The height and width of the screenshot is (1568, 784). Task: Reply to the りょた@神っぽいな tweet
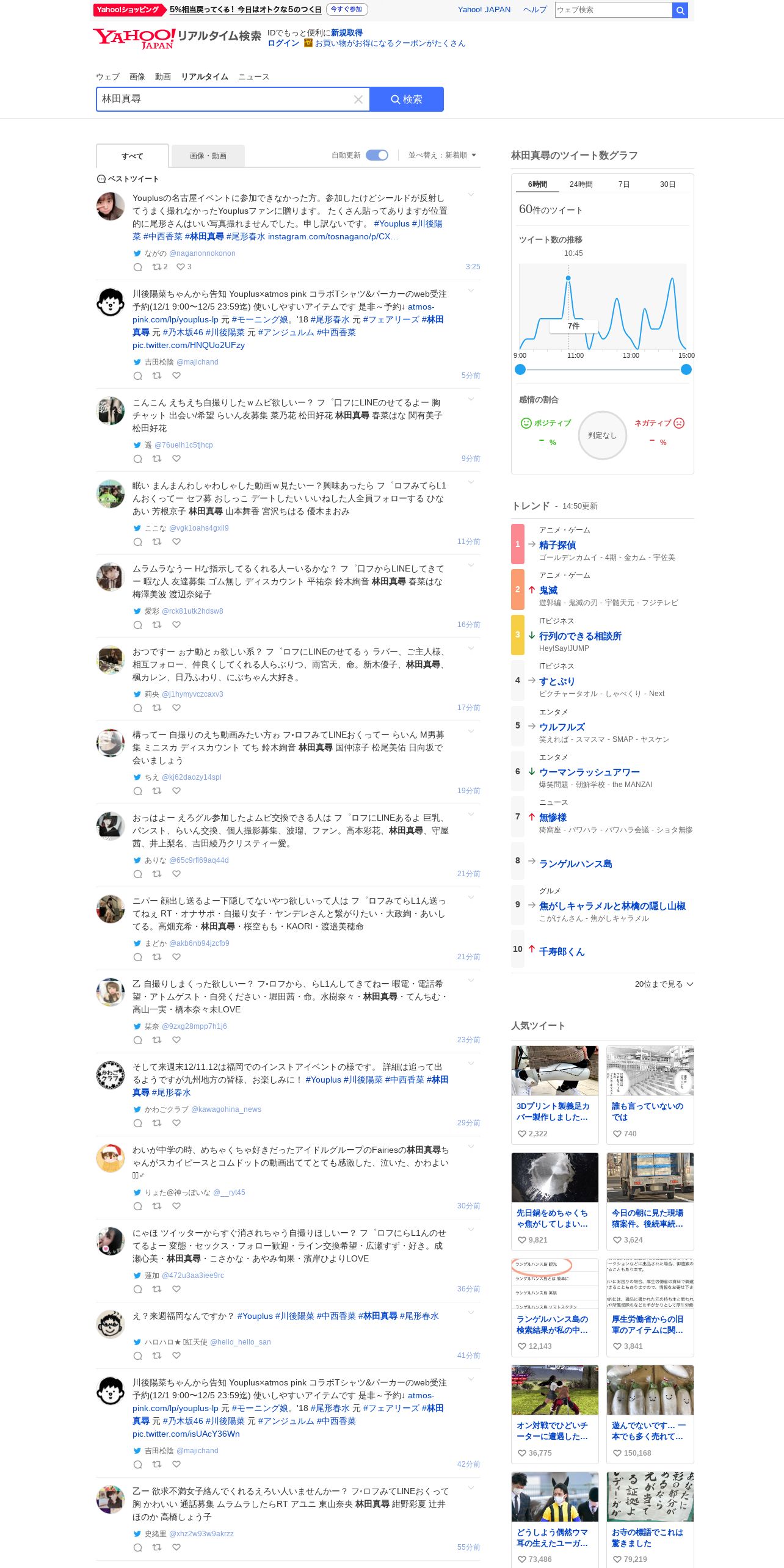click(x=138, y=1206)
